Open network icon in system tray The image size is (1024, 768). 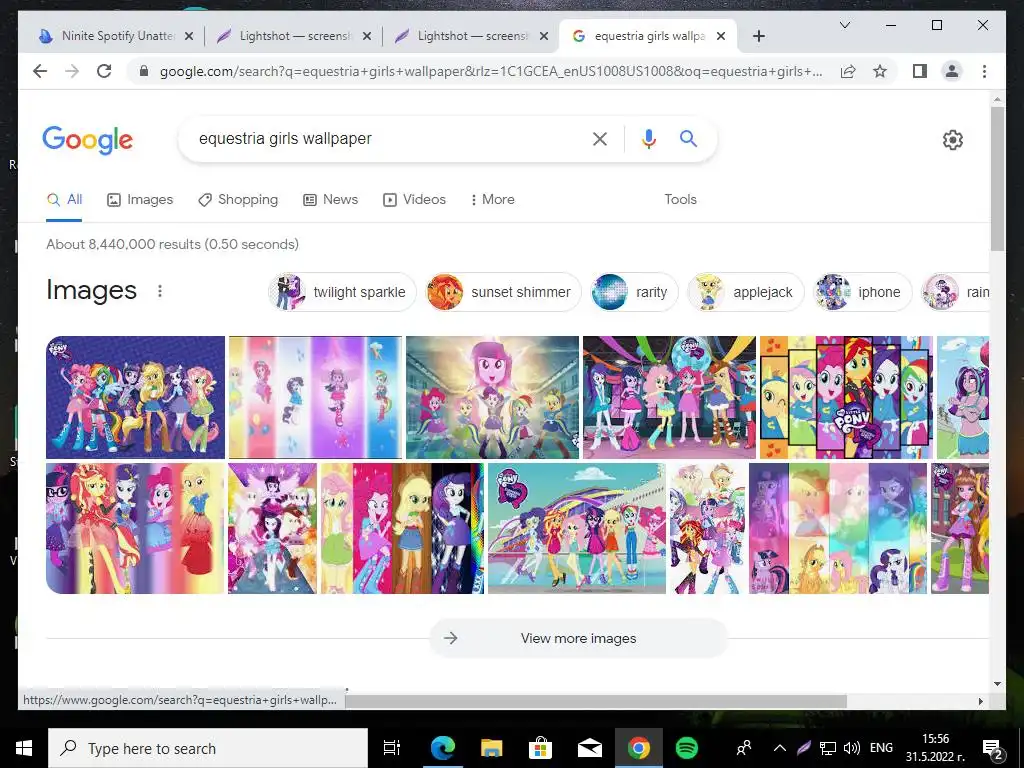pos(827,748)
